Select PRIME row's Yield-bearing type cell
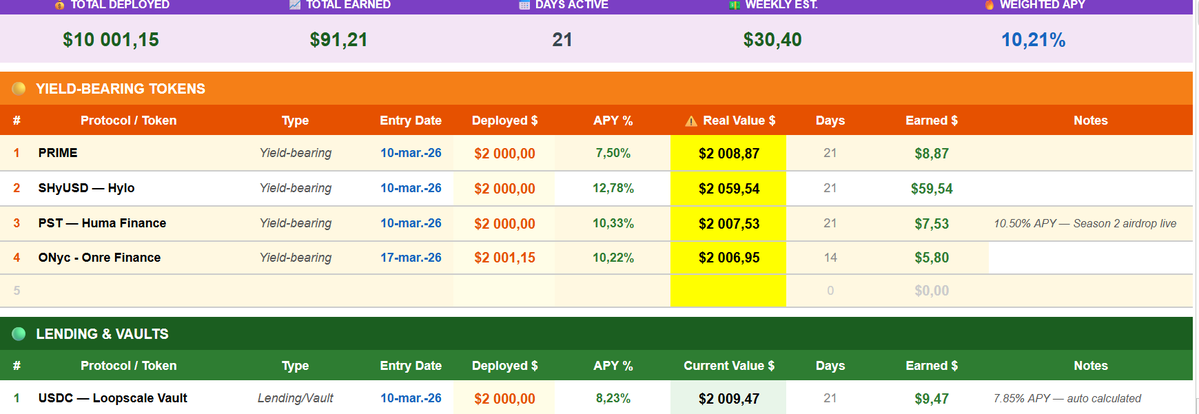 pyautogui.click(x=295, y=153)
